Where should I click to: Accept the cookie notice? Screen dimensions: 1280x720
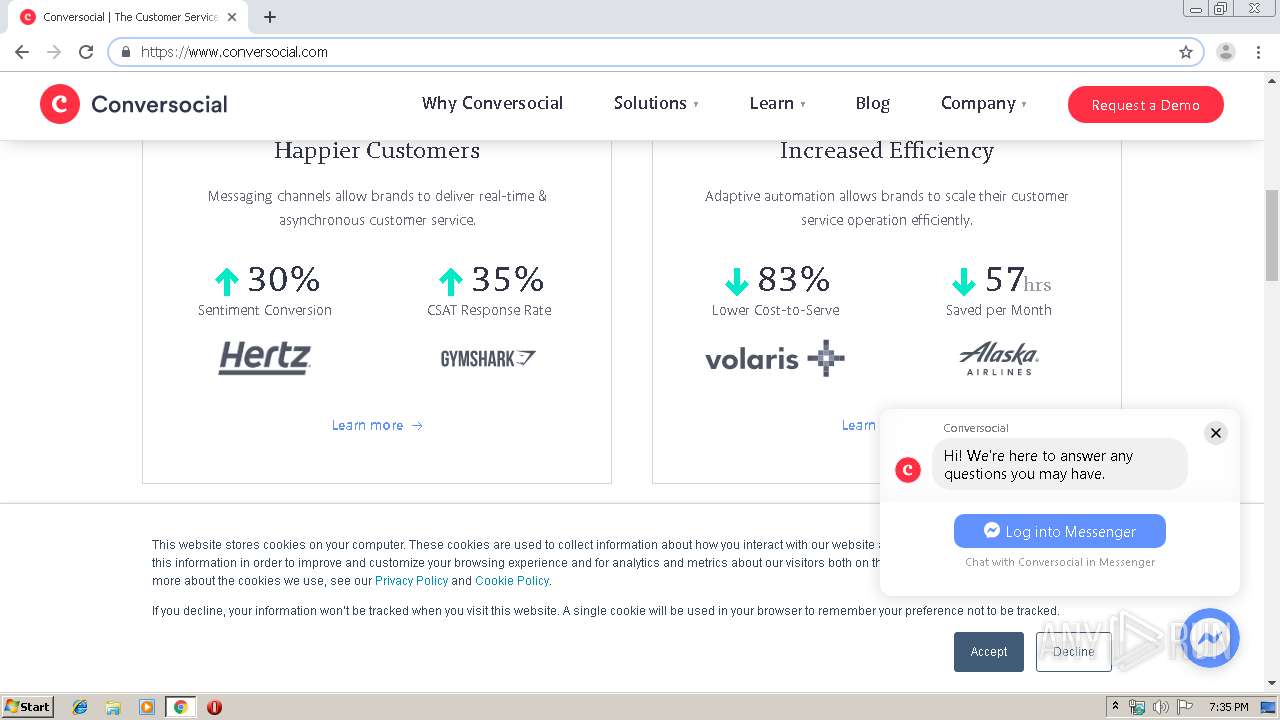988,652
